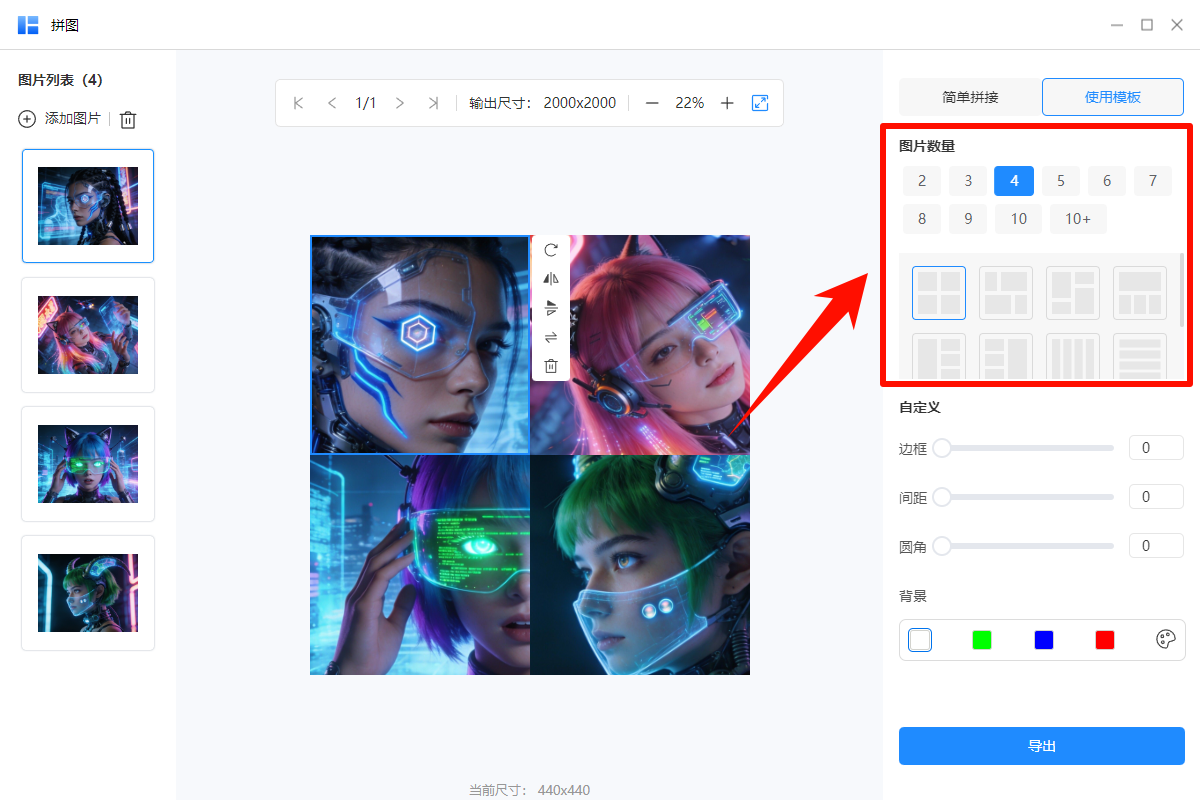This screenshot has width=1200, height=800.
Task: Click the fullscreen preview icon
Action: coord(760,102)
